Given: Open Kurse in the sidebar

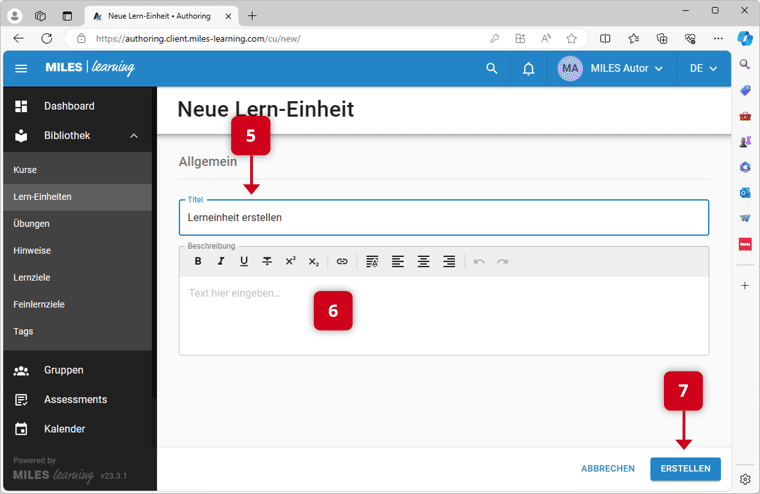Looking at the screenshot, I should coord(25,170).
